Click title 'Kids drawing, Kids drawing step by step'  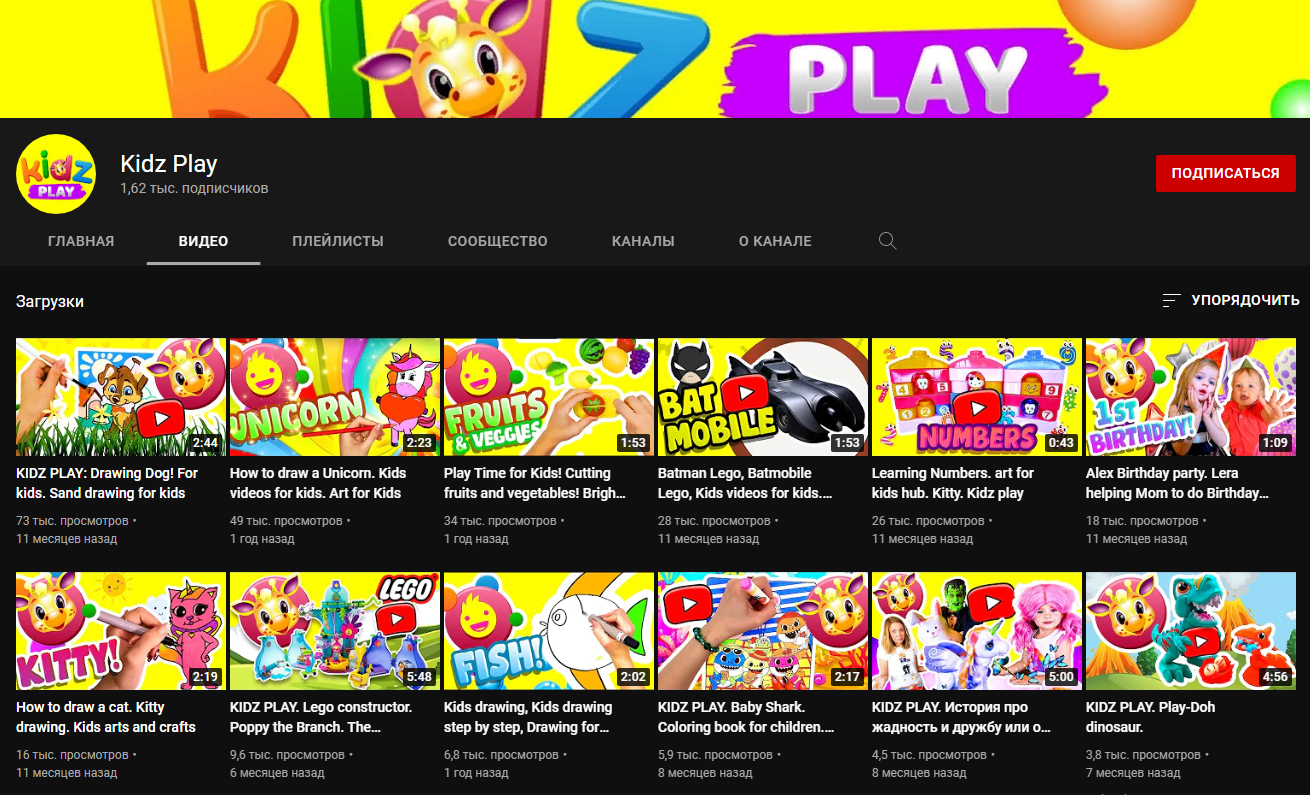coord(528,717)
